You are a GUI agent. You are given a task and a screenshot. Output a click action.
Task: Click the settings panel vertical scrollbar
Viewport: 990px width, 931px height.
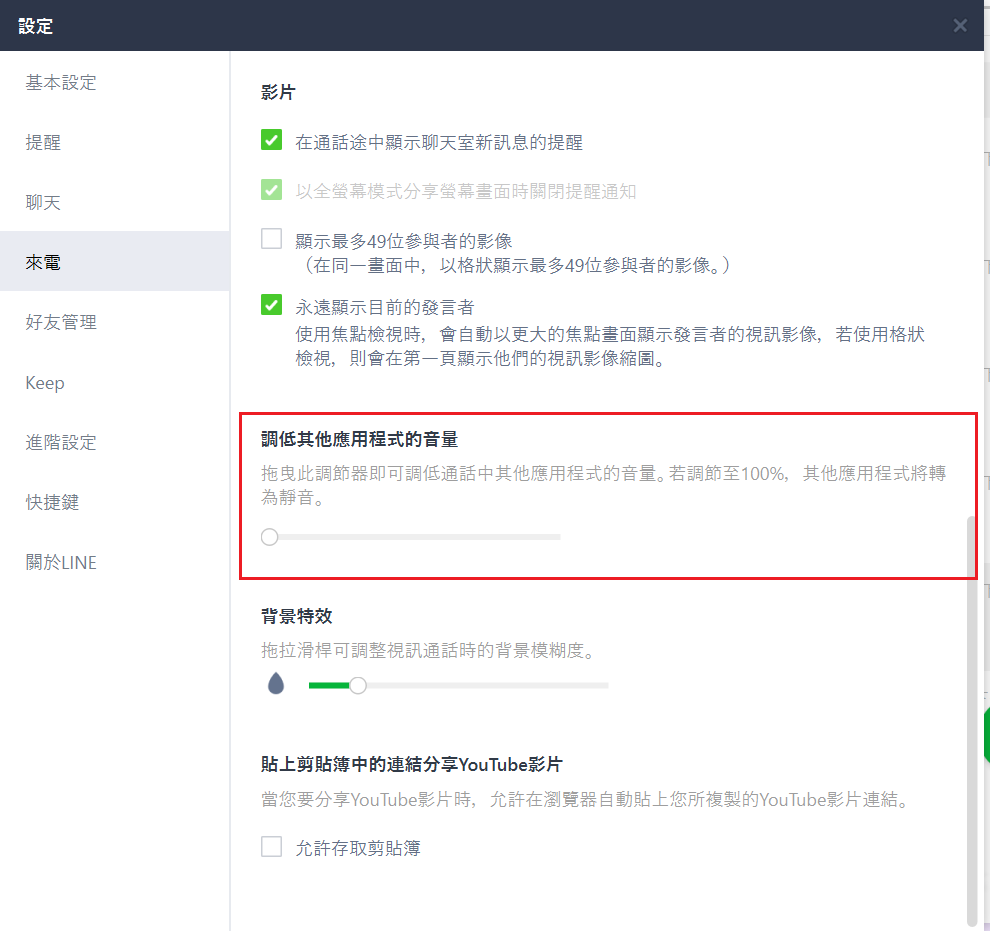(x=972, y=720)
